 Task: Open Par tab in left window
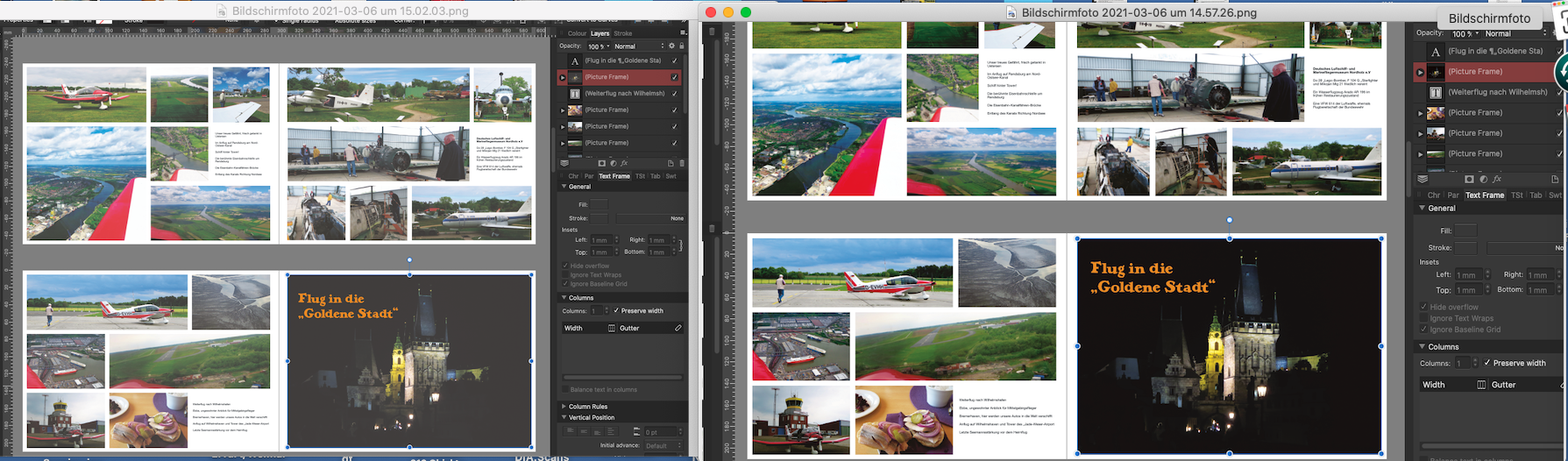pyautogui.click(x=589, y=176)
